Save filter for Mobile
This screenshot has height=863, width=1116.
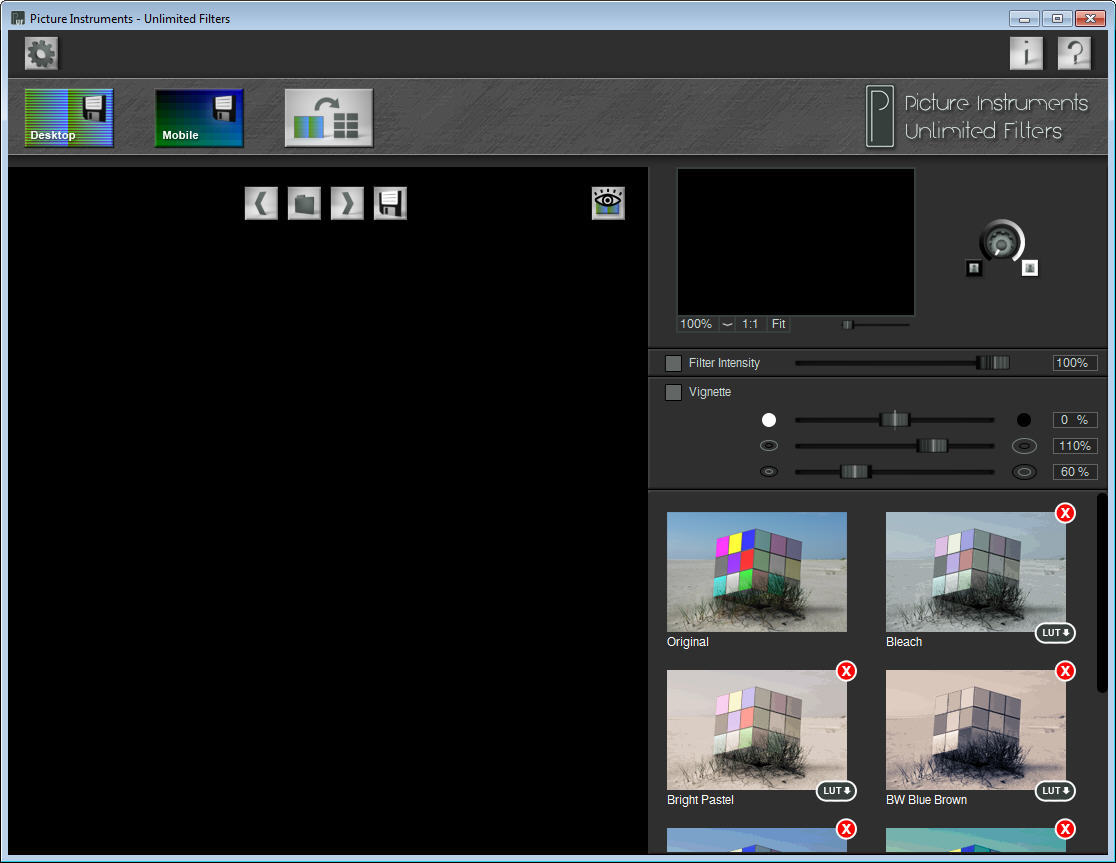pos(199,118)
